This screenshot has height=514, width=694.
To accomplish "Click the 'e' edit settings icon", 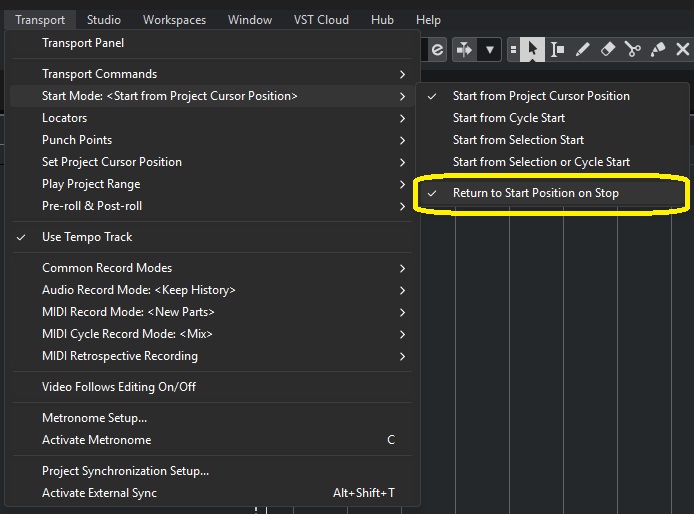I will click(437, 49).
